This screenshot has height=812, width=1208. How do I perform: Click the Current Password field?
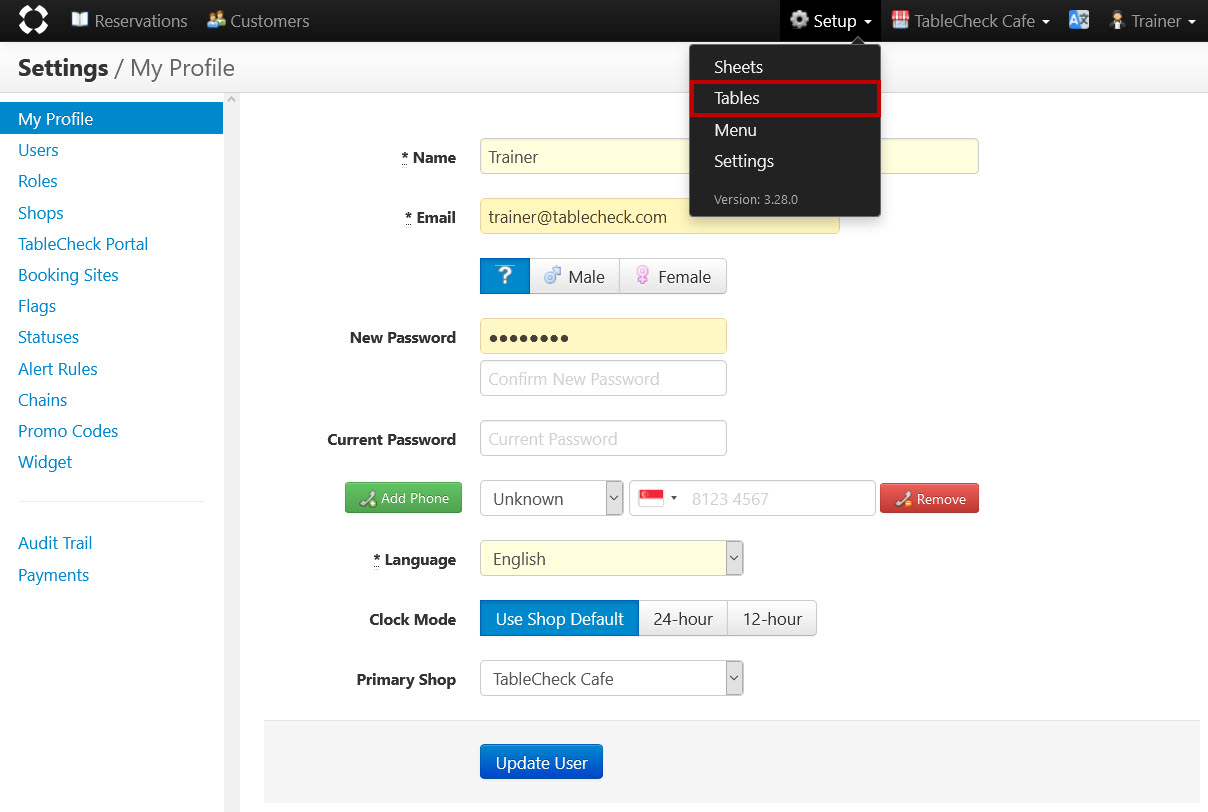click(603, 438)
